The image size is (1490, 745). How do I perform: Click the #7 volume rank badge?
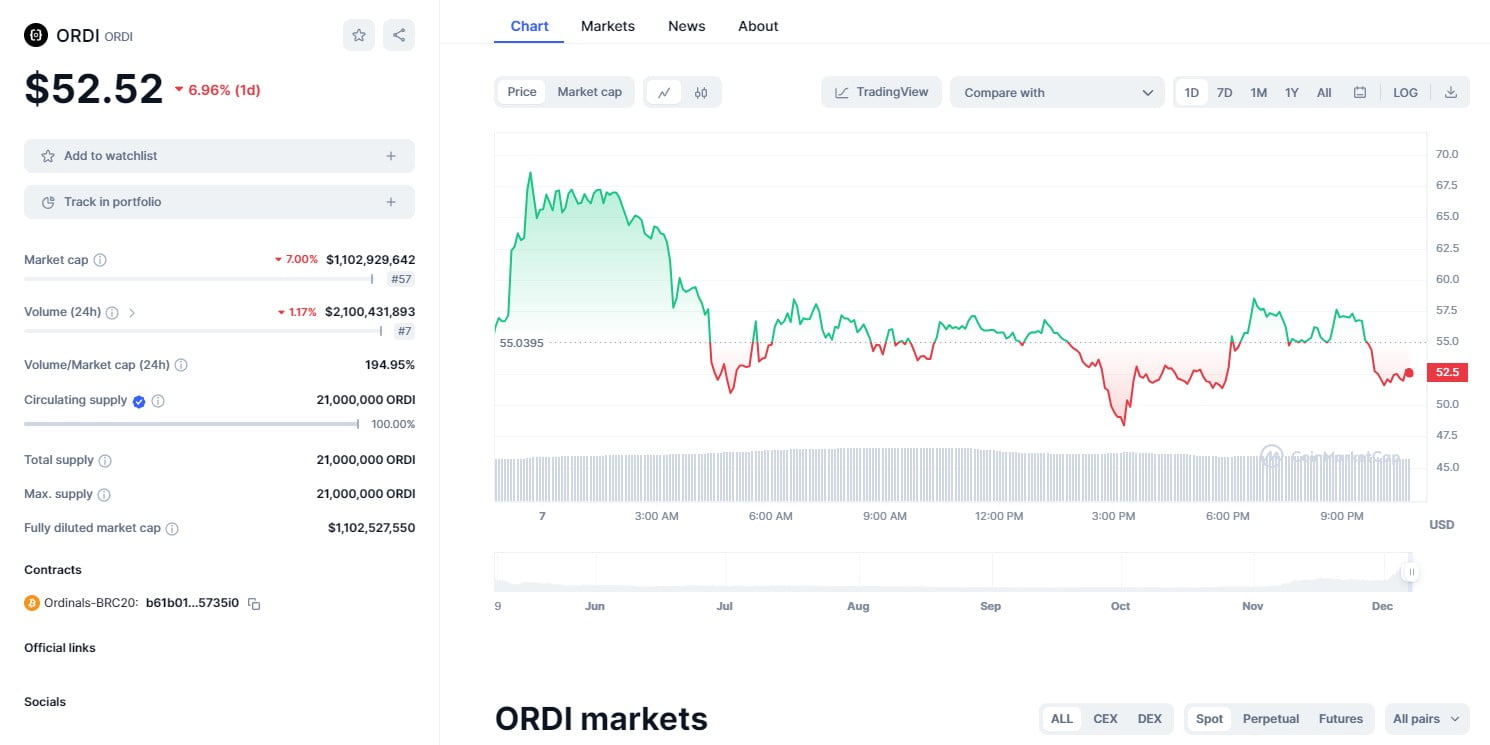(x=404, y=331)
